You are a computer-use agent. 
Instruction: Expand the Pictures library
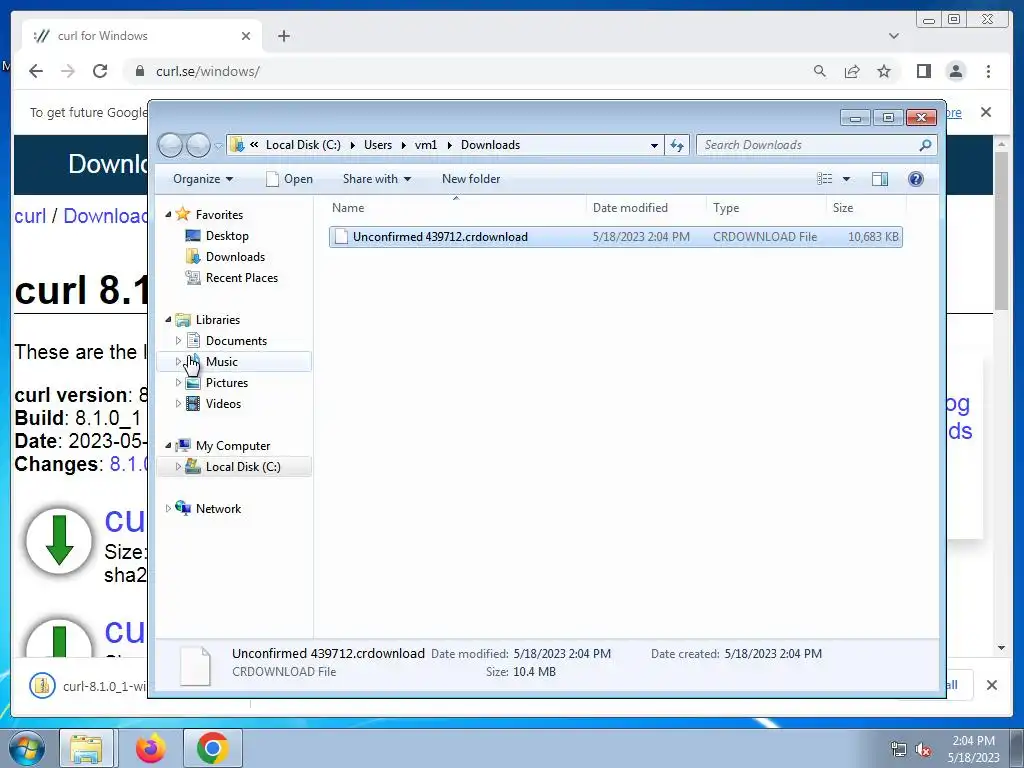point(178,383)
